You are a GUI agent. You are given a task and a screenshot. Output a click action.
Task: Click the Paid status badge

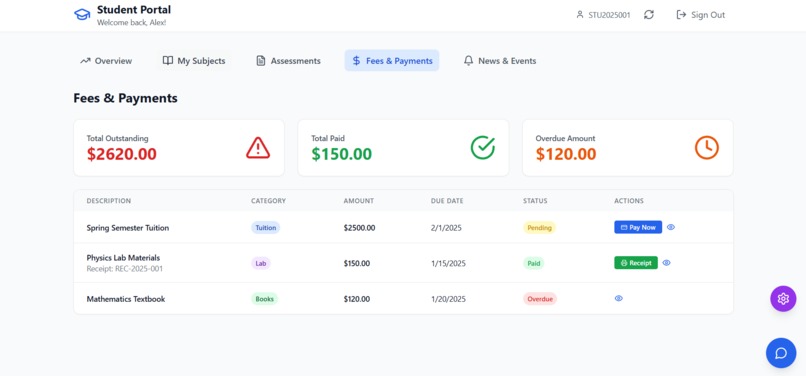tap(534, 263)
